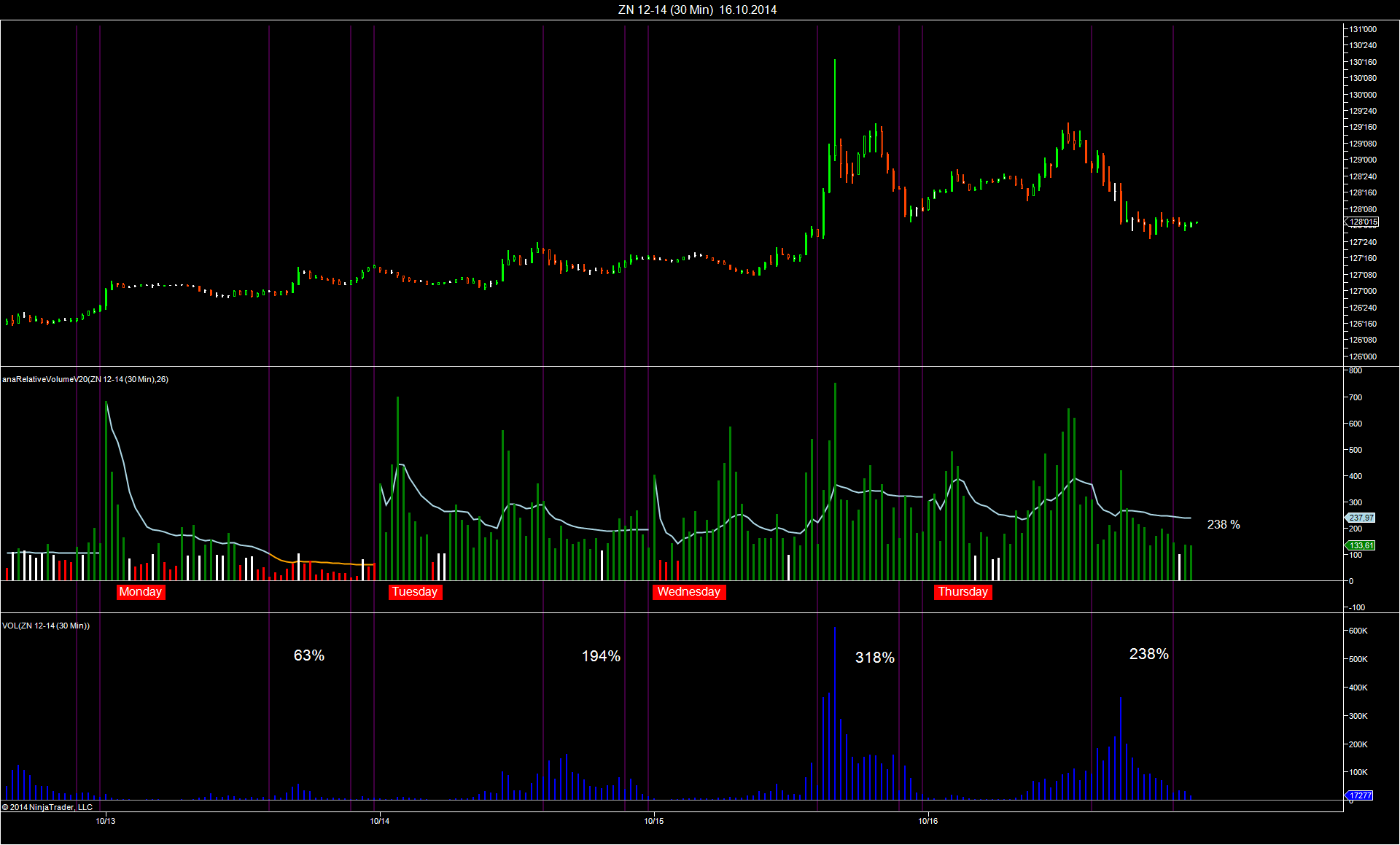Select the anaRelativeVolumeV20 indicator label

[x=85, y=379]
